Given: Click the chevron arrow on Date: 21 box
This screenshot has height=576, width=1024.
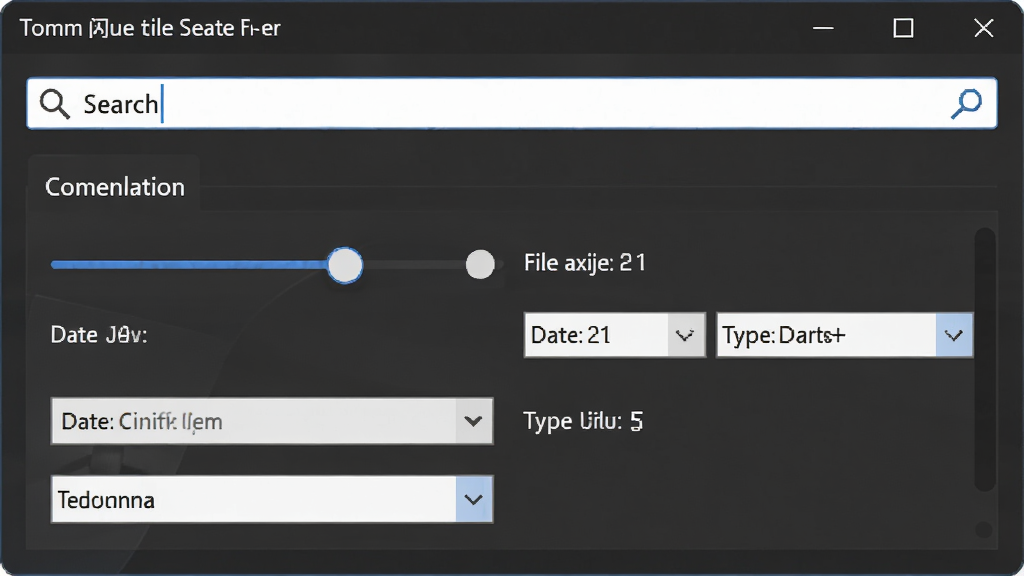Looking at the screenshot, I should 685,335.
